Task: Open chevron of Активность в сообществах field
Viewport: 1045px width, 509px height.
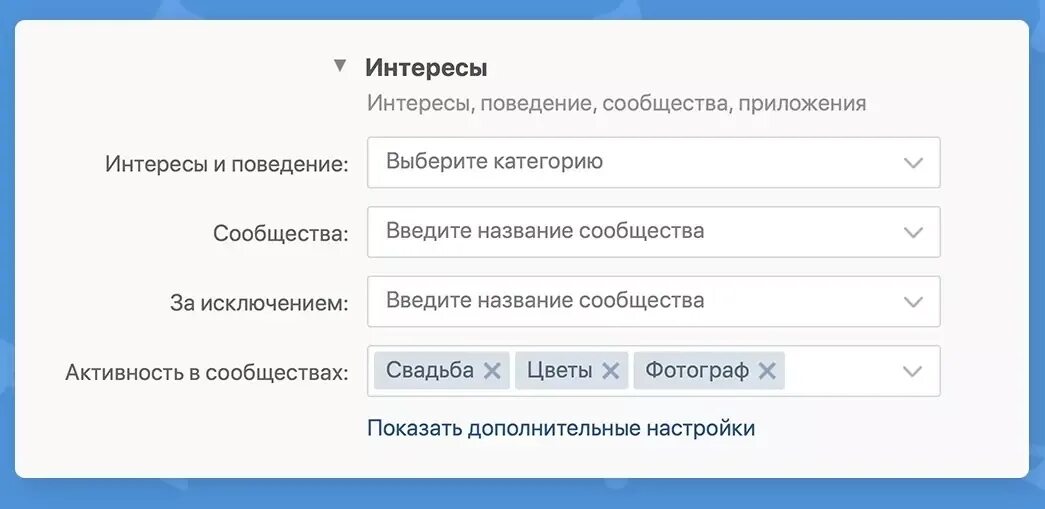Action: (x=912, y=371)
